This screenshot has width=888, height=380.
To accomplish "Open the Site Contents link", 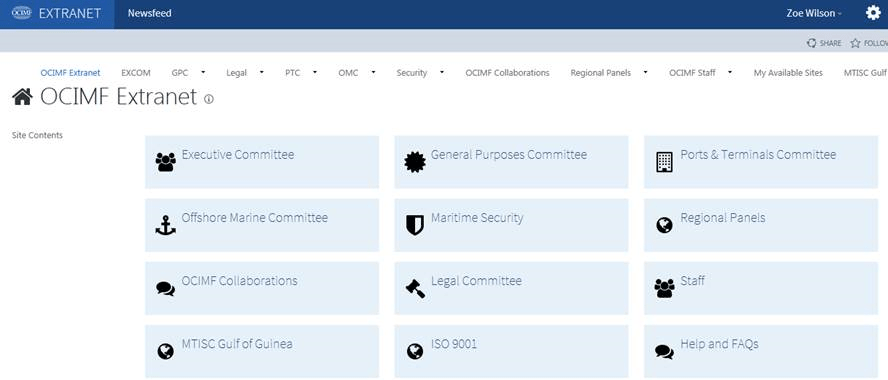I will [x=37, y=135].
